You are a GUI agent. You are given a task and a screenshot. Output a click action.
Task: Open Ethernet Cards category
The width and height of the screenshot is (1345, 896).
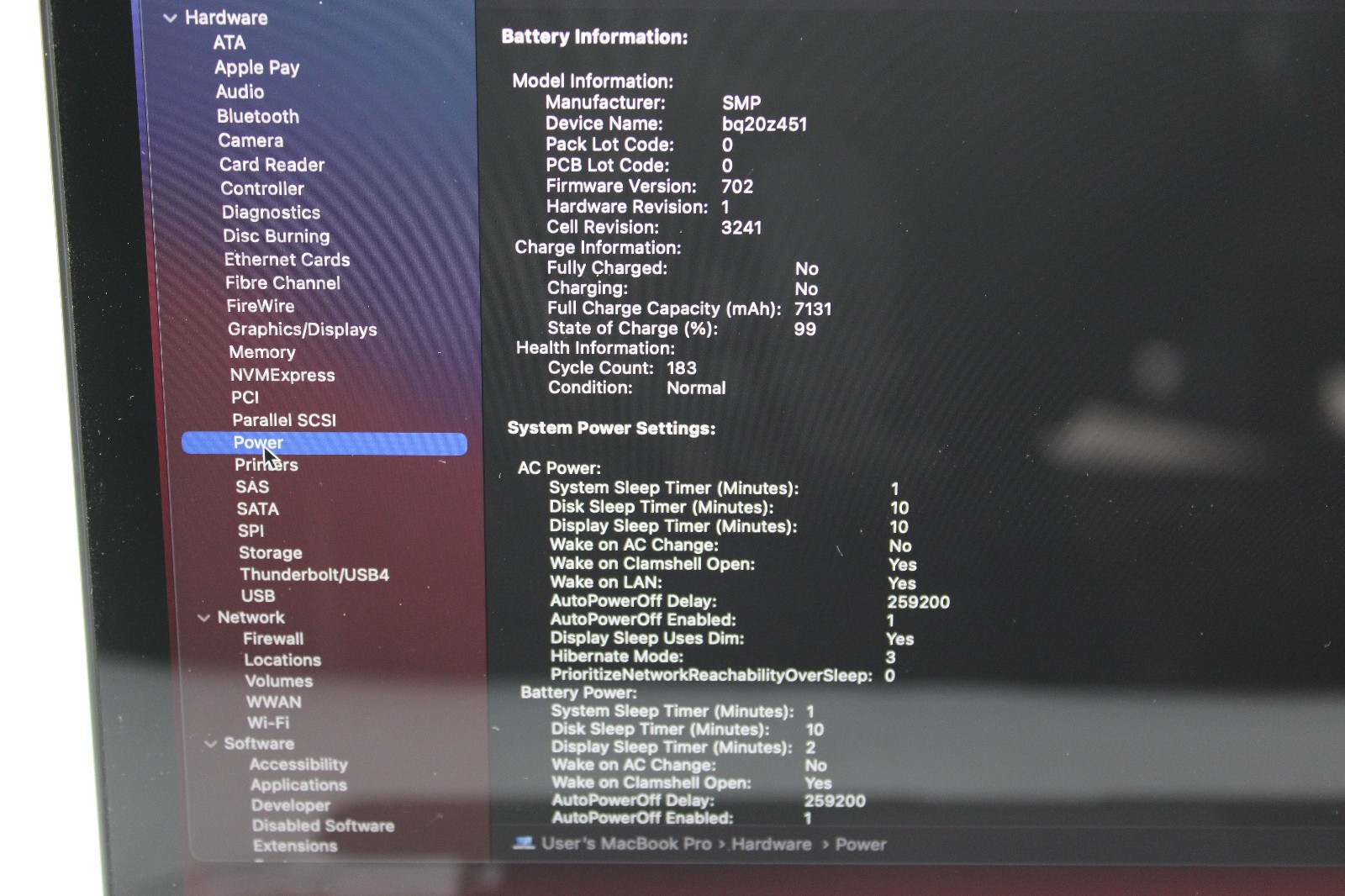pyautogui.click(x=287, y=260)
